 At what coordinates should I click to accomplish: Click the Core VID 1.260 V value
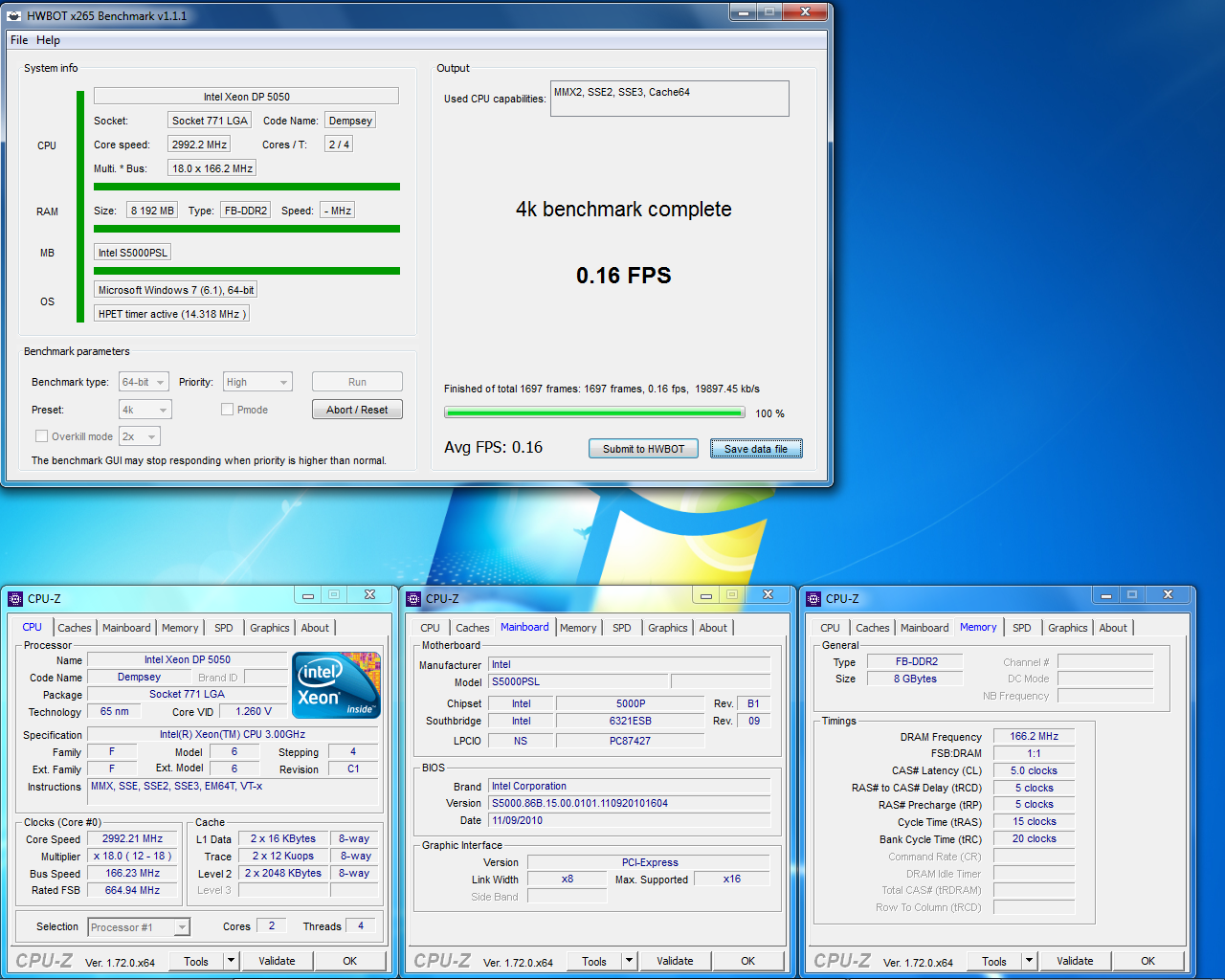pos(254,711)
